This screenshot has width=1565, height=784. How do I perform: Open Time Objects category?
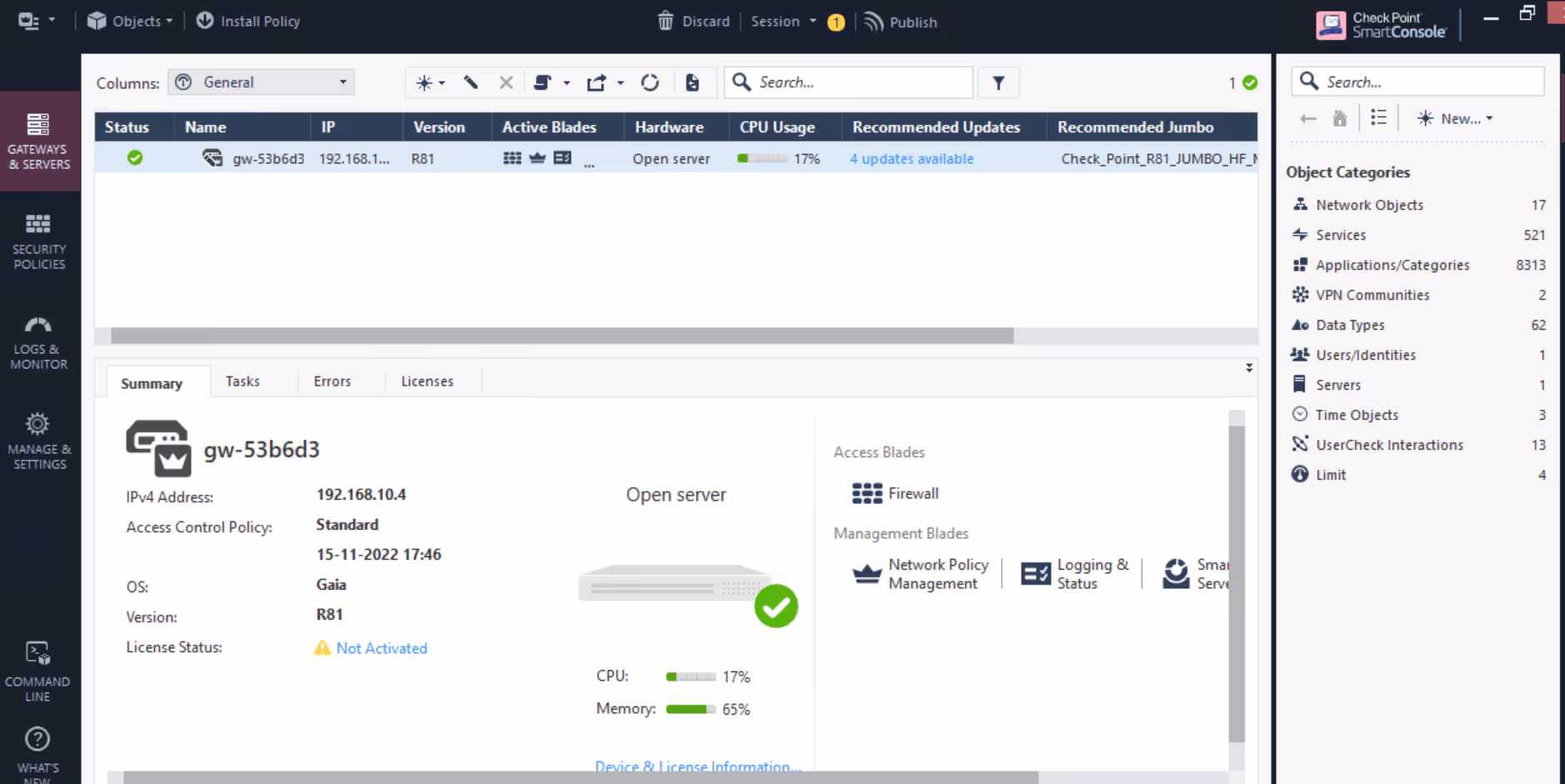1418,415
